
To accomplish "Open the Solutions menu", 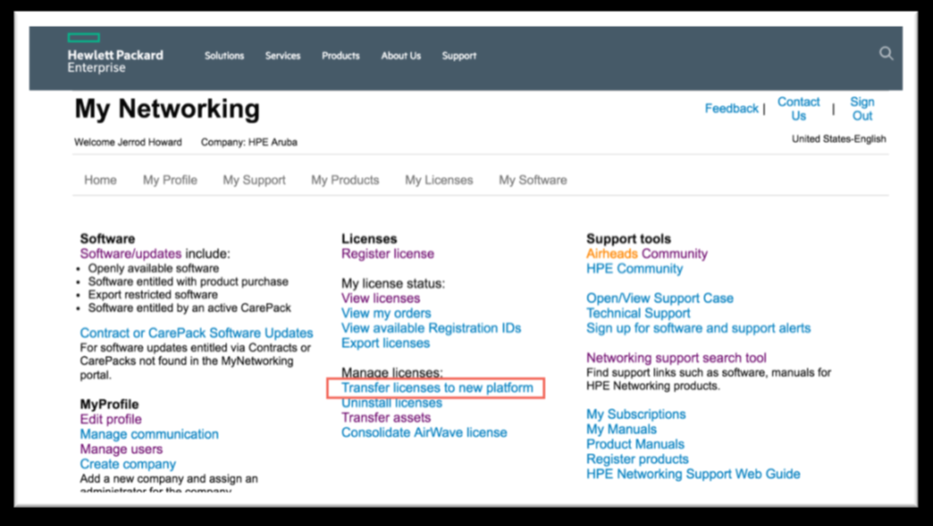I will click(224, 55).
